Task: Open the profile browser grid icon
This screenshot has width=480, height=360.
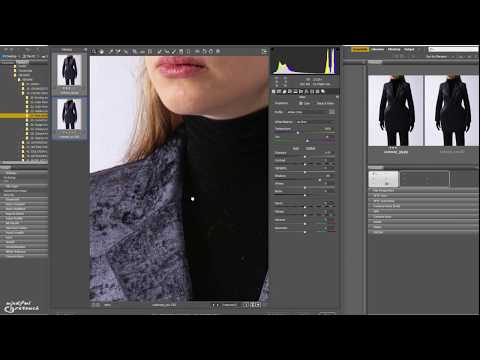Action: coord(332,112)
